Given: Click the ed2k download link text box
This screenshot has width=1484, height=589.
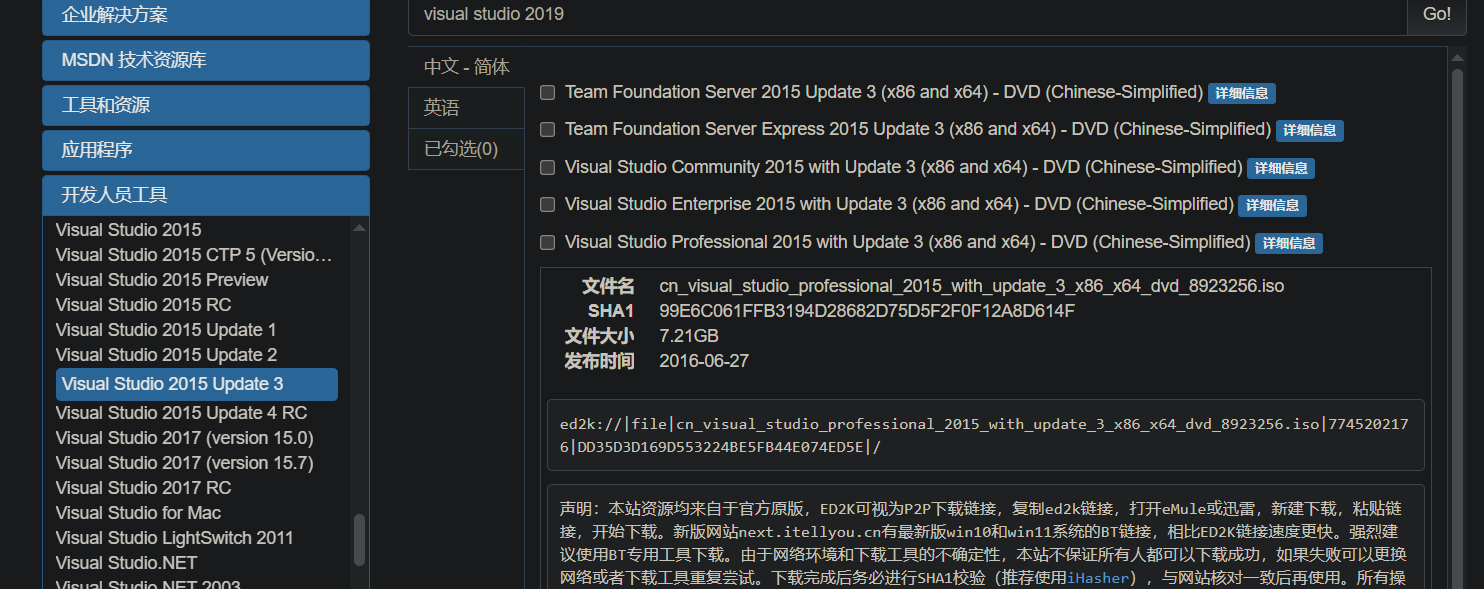Looking at the screenshot, I should point(985,435).
